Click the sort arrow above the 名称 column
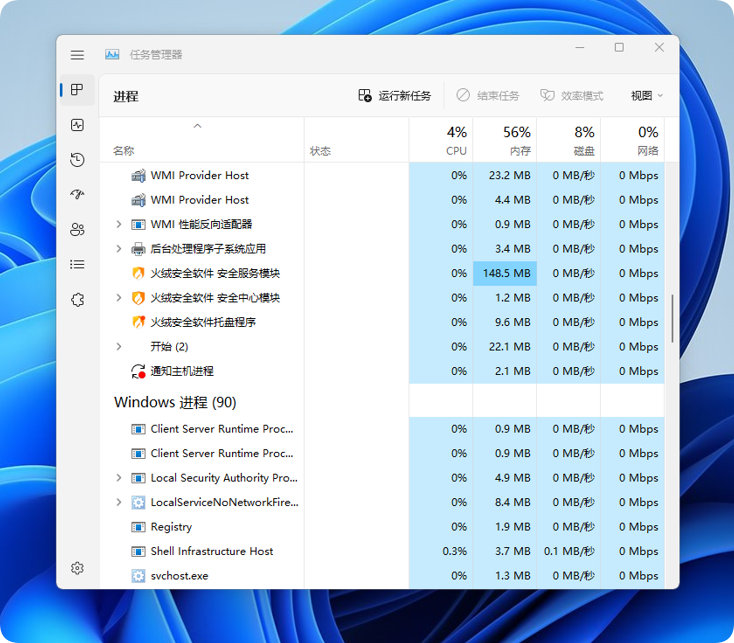Image resolution: width=734 pixels, height=643 pixels. pyautogui.click(x=198, y=126)
